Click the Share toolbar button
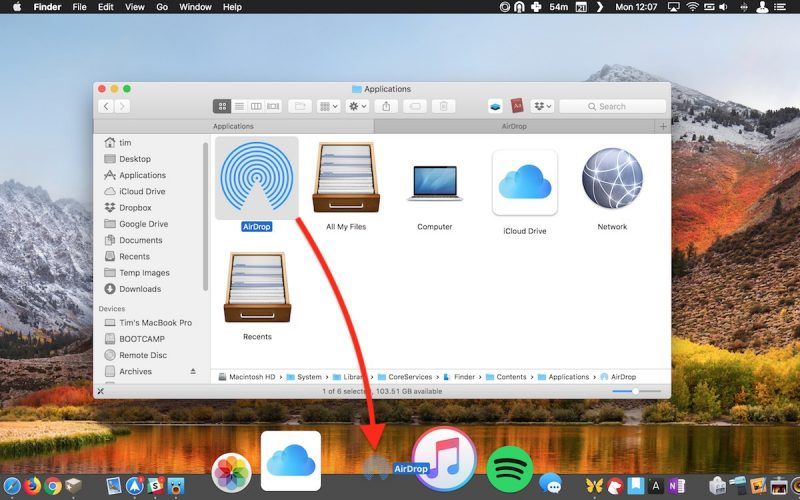 387,106
